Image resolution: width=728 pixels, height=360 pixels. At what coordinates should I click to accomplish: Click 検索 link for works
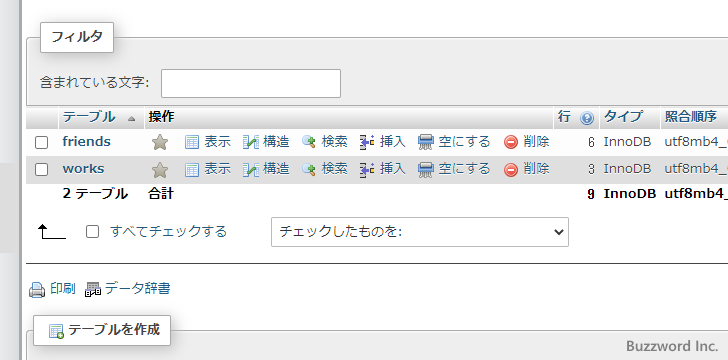tap(335, 169)
